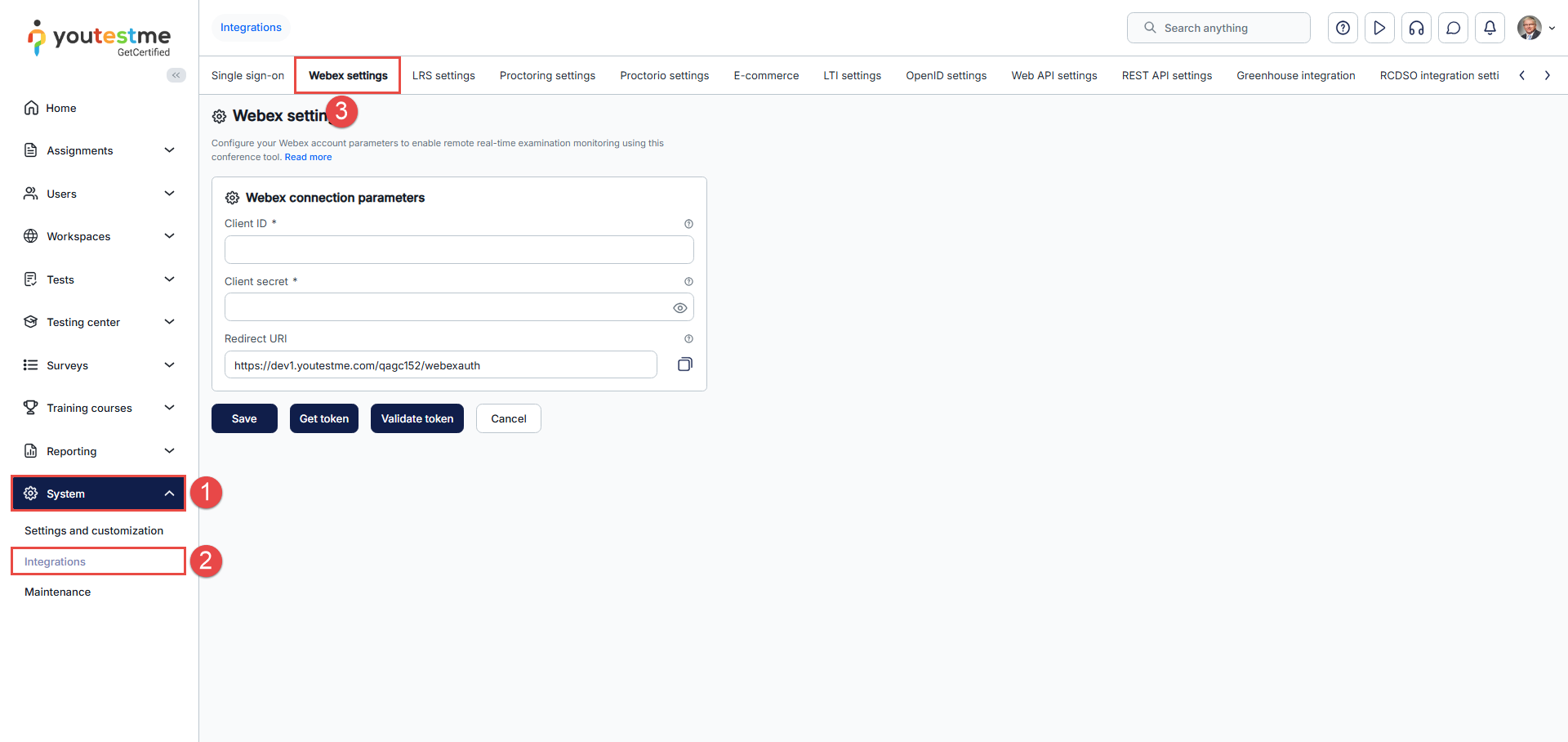
Task: Click the Reporting chart icon
Action: (x=31, y=451)
